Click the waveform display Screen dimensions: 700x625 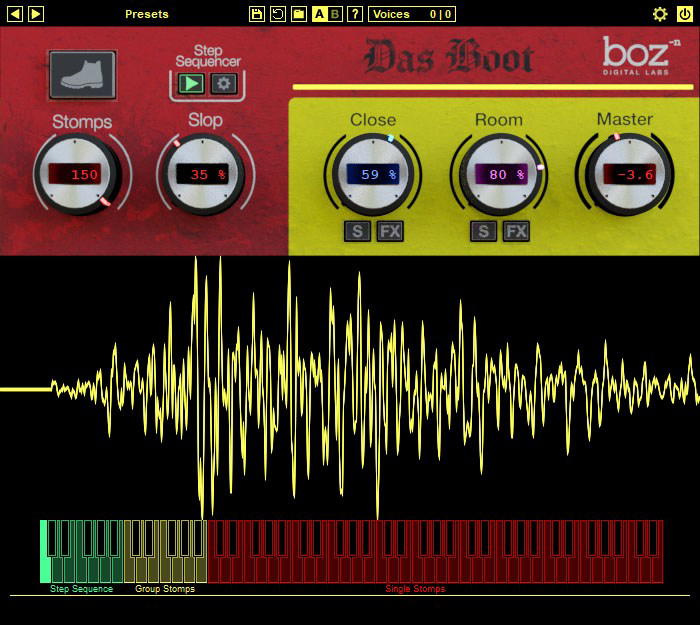click(350, 388)
